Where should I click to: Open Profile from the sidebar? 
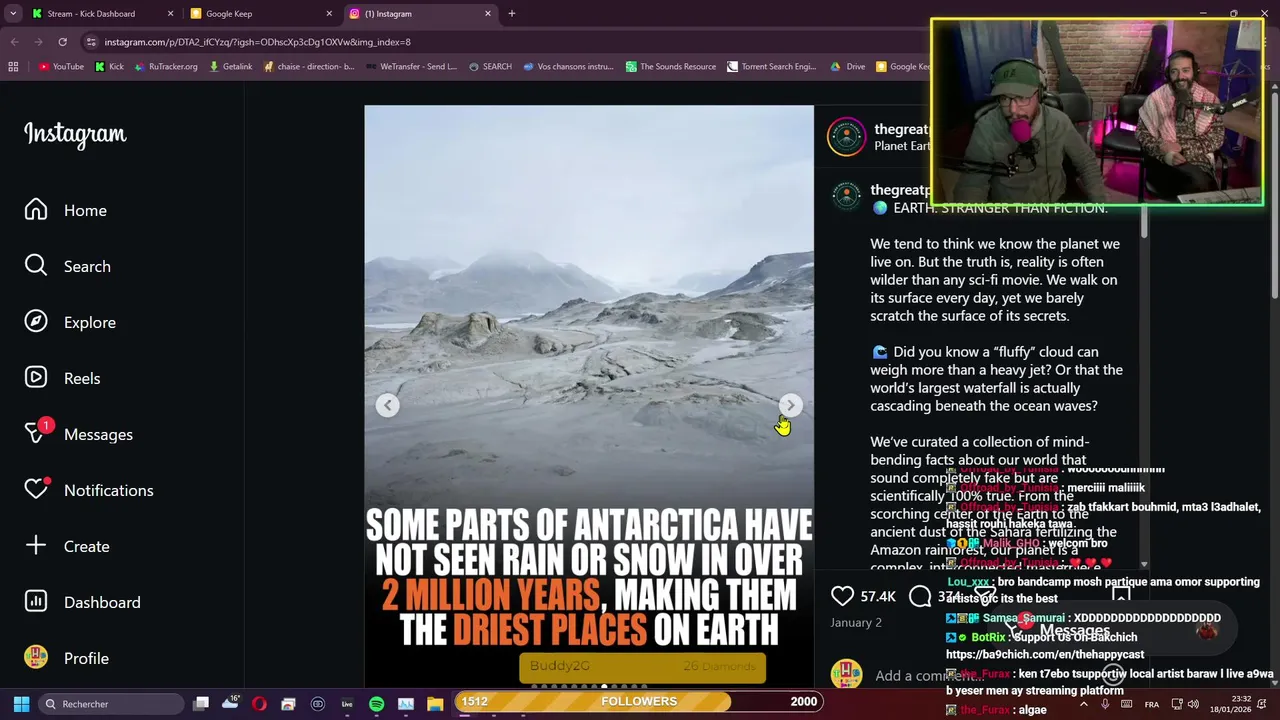pos(66,658)
